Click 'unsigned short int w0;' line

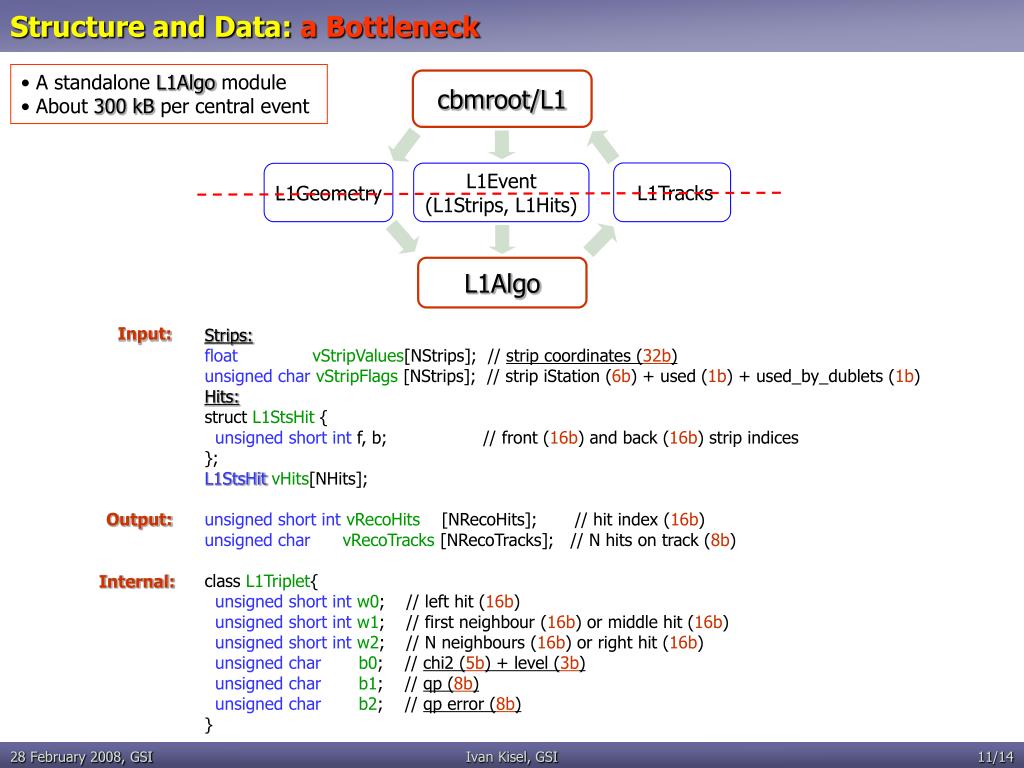pos(300,602)
